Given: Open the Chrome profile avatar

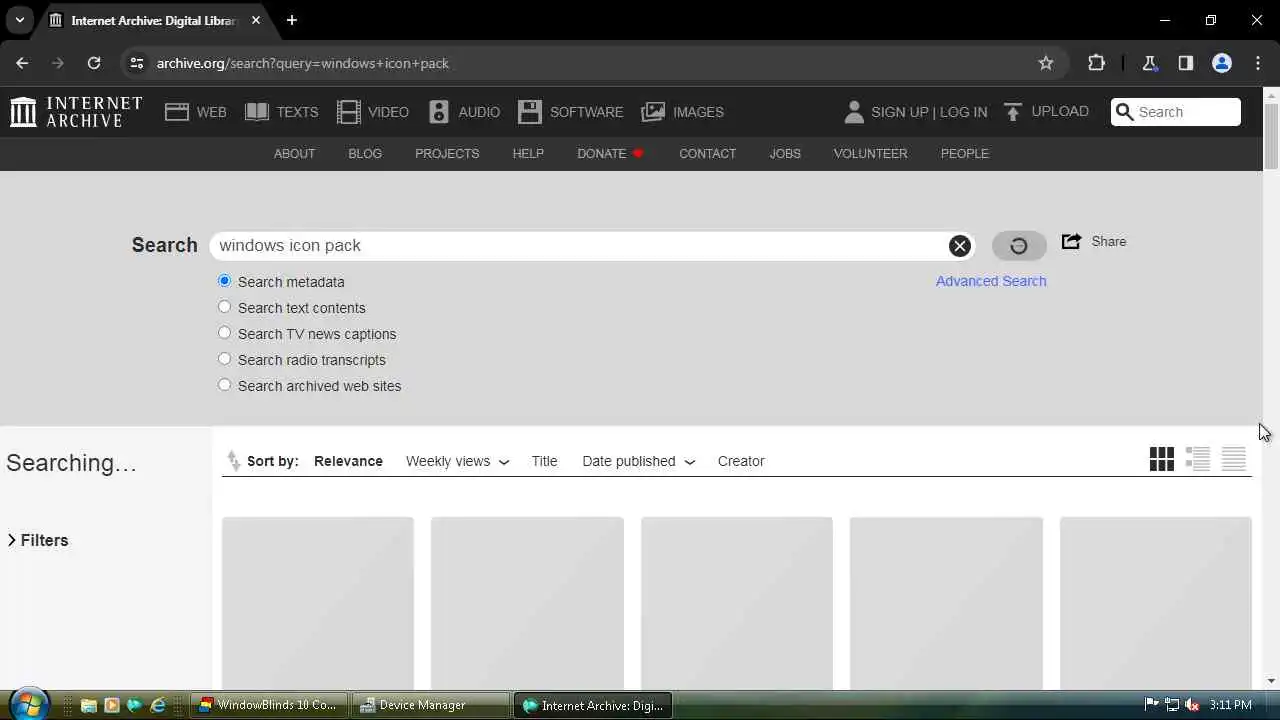Looking at the screenshot, I should pyautogui.click(x=1222, y=63).
